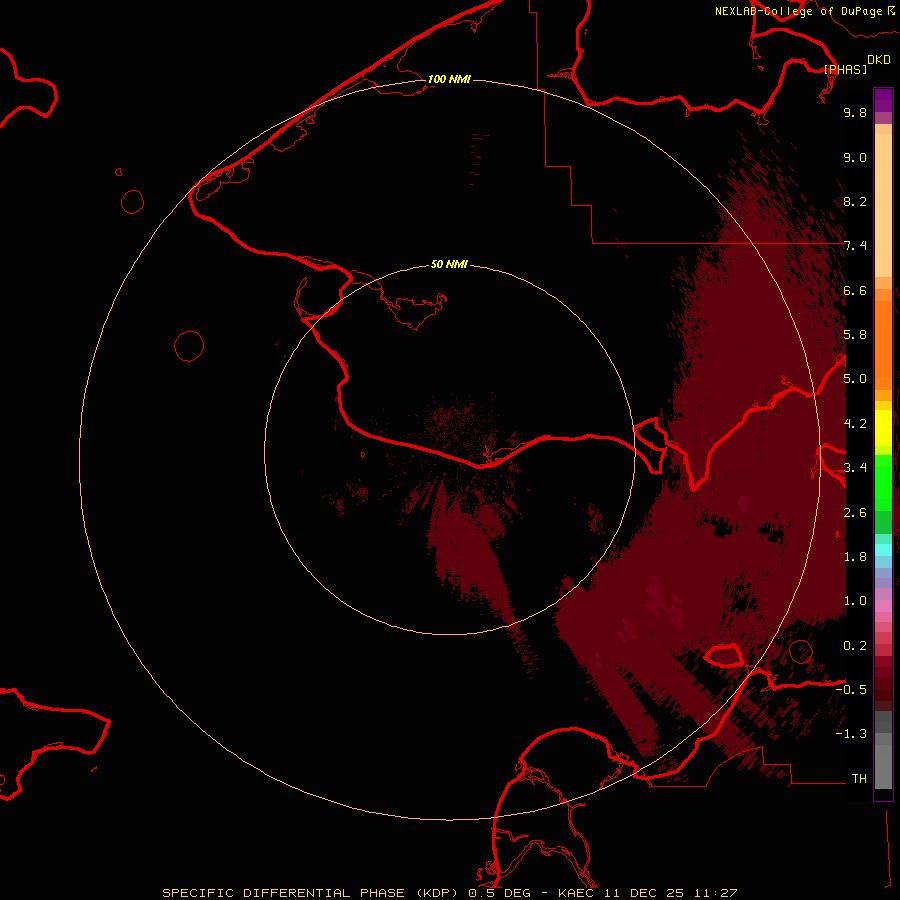Select the 2.6 value on the color scale
900x900 pixels.
[855, 513]
